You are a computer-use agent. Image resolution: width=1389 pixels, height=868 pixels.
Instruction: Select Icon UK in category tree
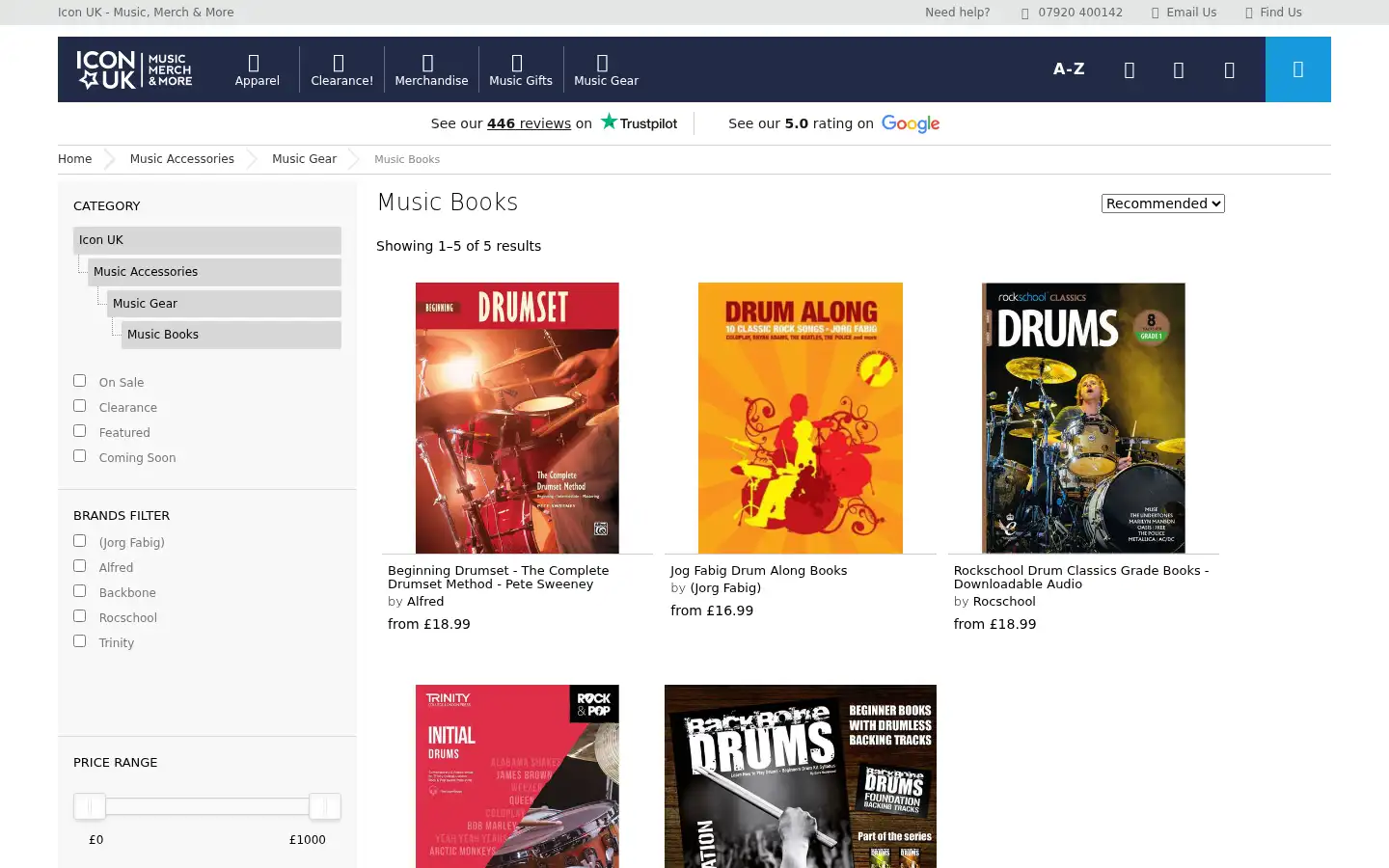(207, 240)
